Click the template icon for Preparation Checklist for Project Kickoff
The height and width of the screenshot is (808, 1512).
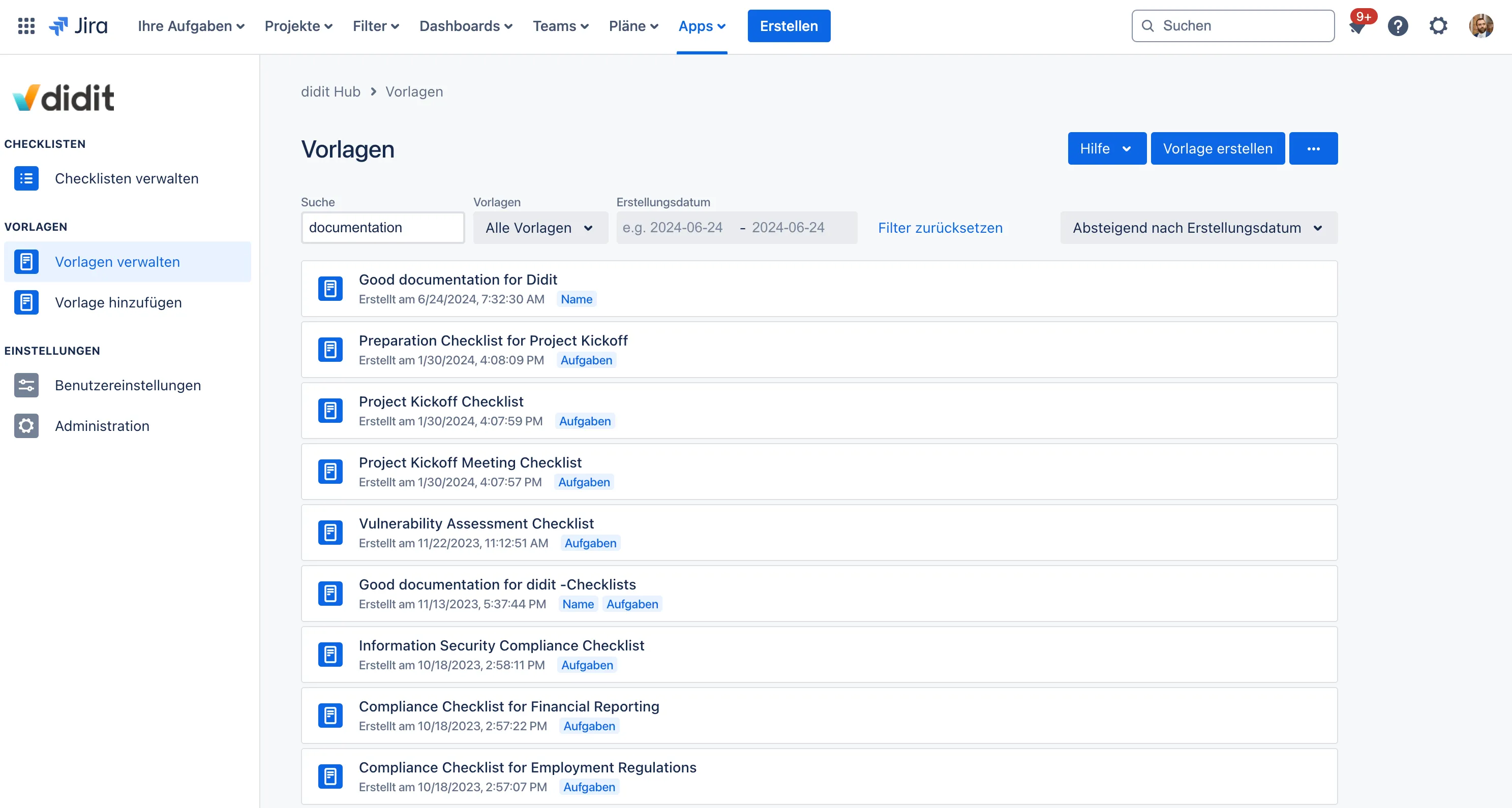330,350
